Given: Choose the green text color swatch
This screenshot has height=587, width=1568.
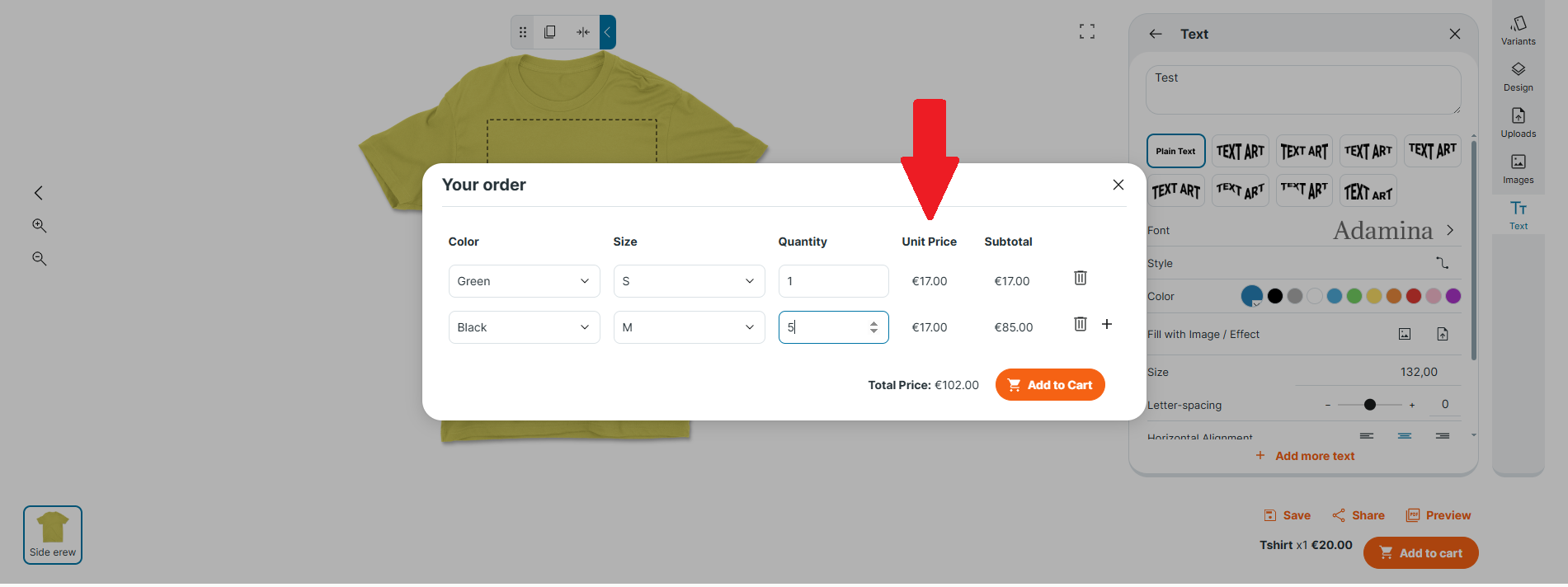Looking at the screenshot, I should pos(1354,296).
